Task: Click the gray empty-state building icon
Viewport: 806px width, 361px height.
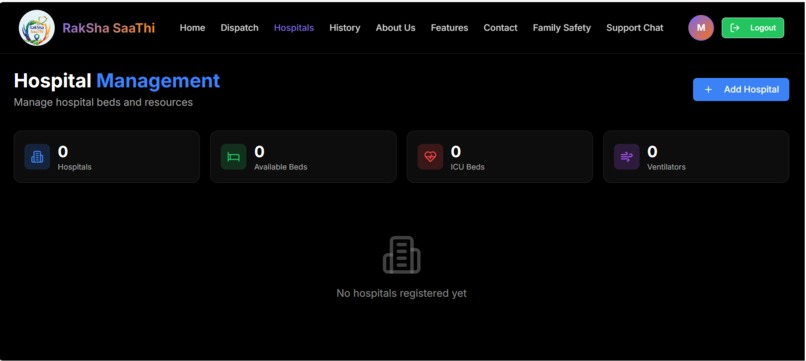Action: click(x=401, y=255)
